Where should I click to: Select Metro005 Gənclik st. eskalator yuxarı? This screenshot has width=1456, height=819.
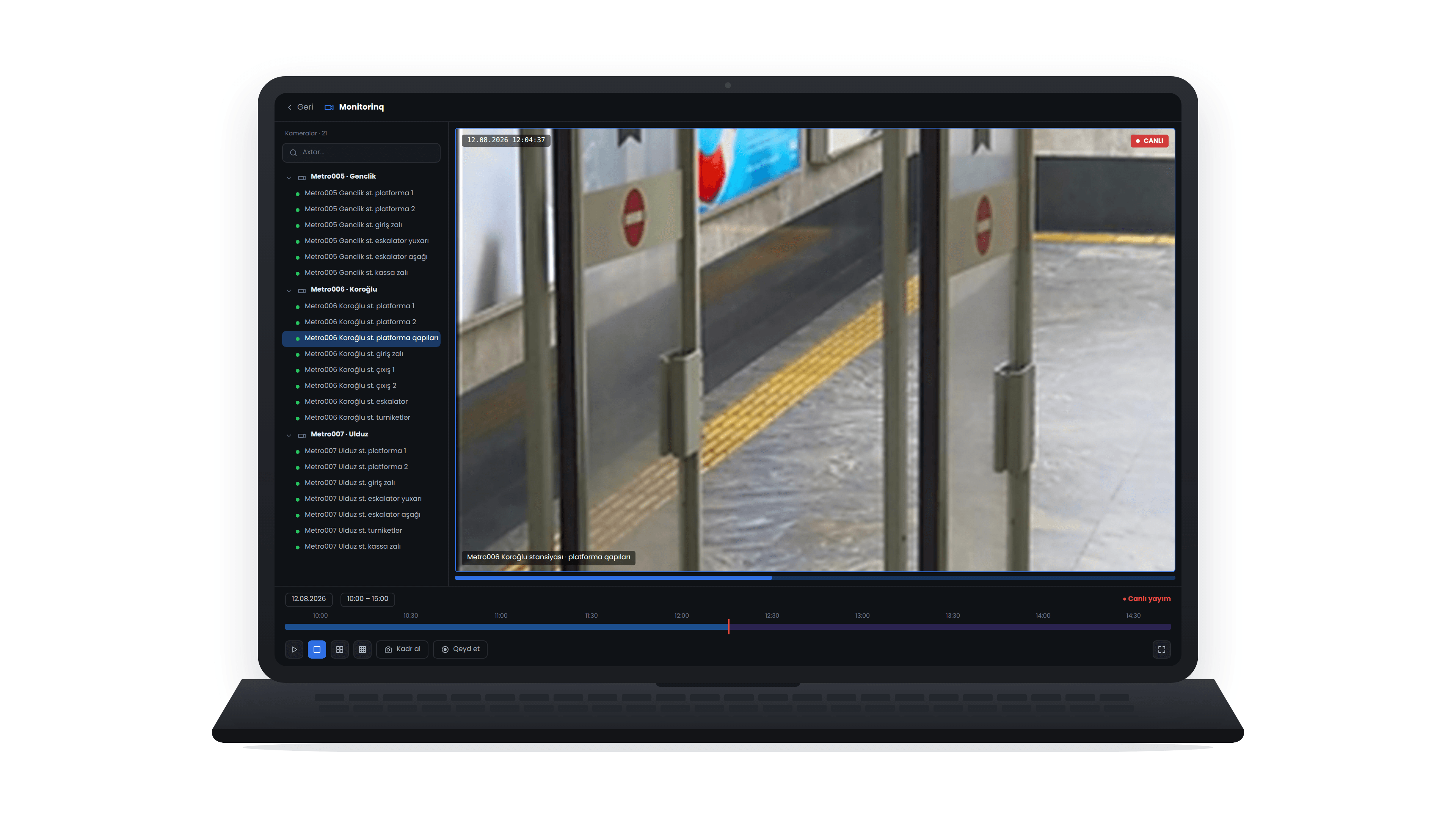[361, 241]
